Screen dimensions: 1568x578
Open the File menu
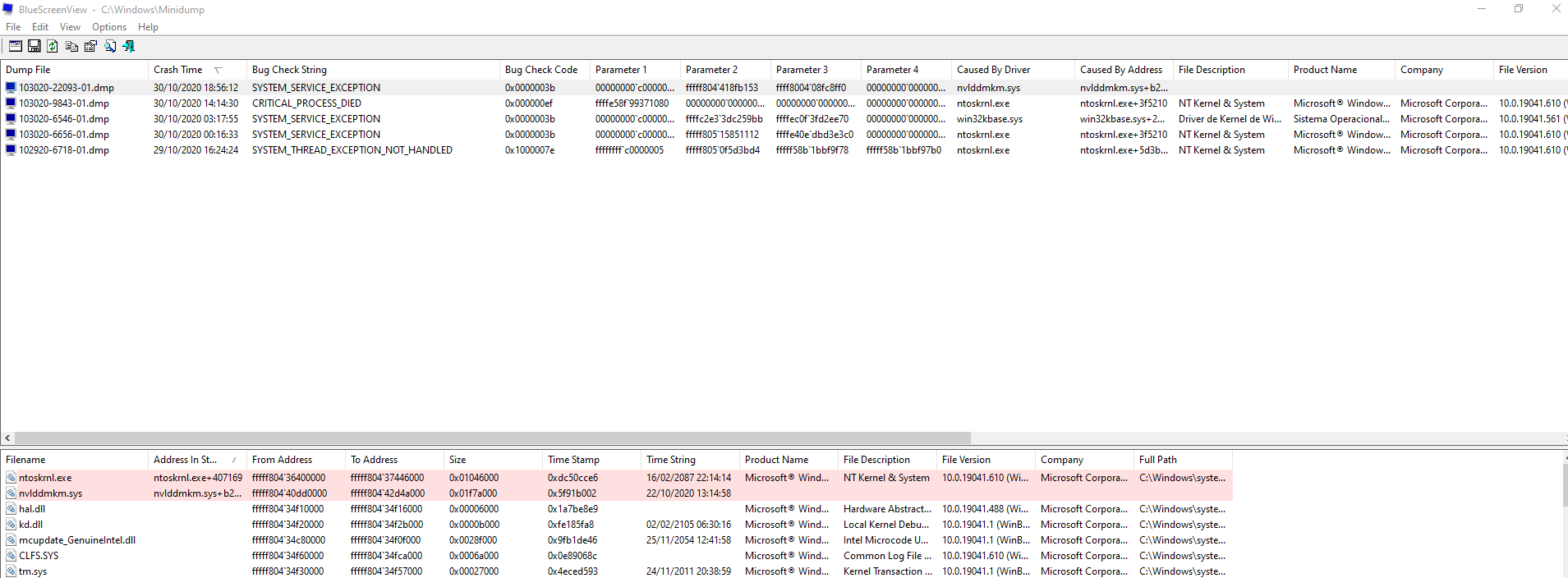pyautogui.click(x=13, y=27)
